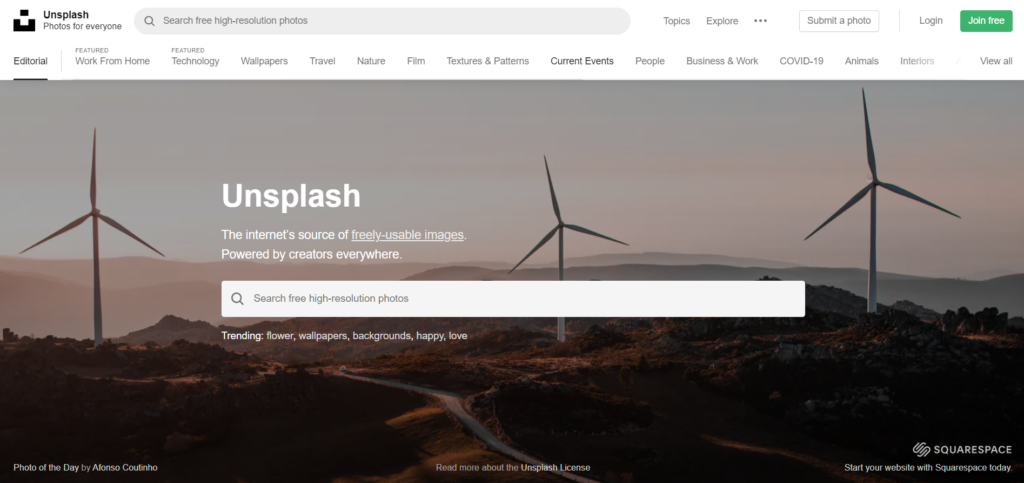Open the Current Events topic
Screen dimensions: 1024x483
582,61
